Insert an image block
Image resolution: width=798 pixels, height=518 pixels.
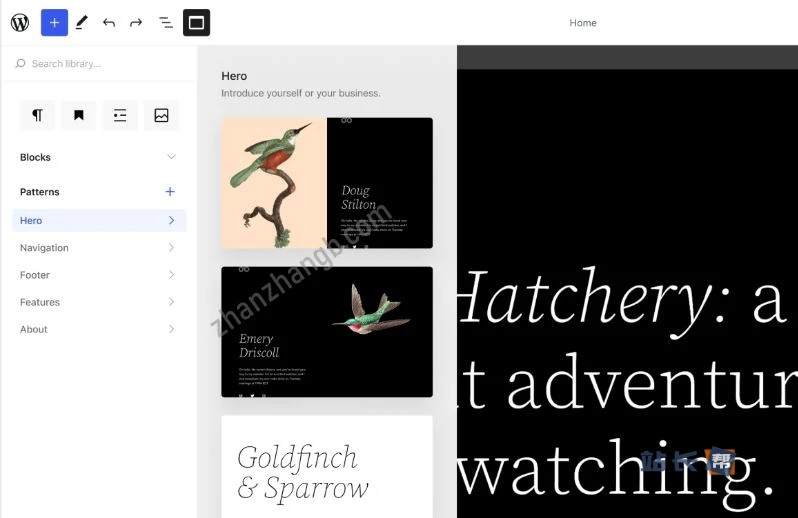coord(161,115)
